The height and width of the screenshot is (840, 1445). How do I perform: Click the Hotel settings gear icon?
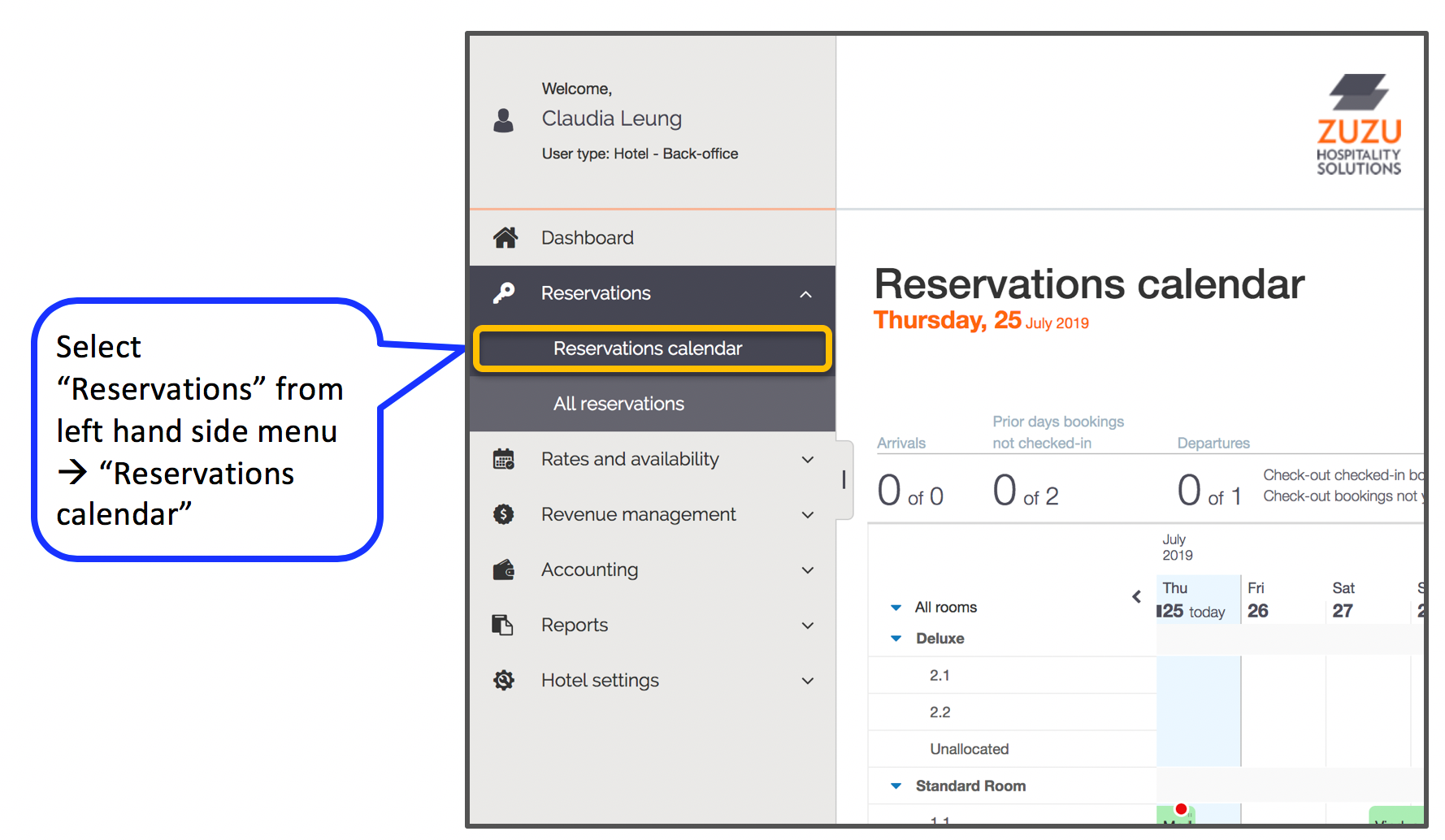504,680
